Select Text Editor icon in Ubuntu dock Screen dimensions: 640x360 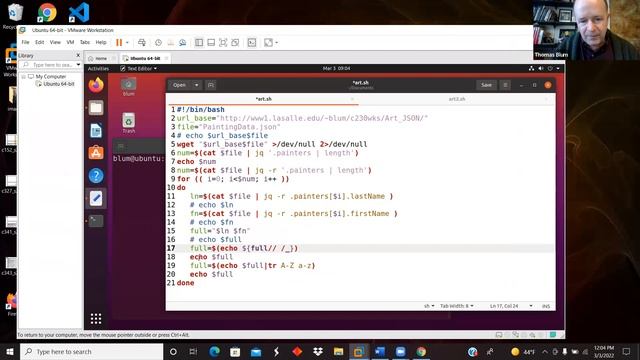(96, 198)
